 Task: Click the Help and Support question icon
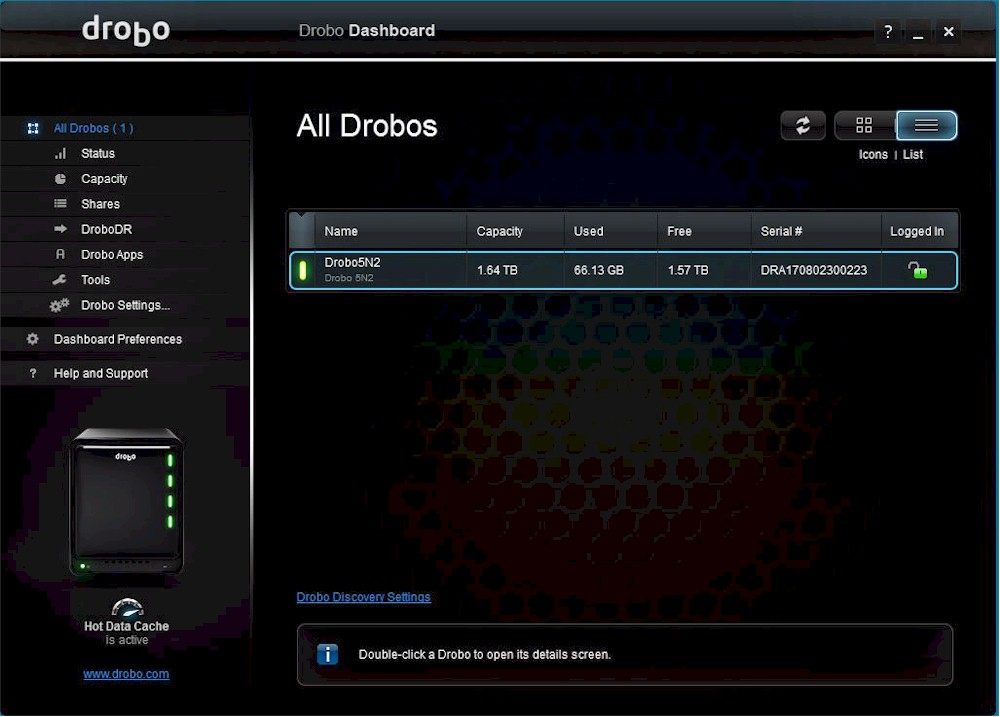33,374
